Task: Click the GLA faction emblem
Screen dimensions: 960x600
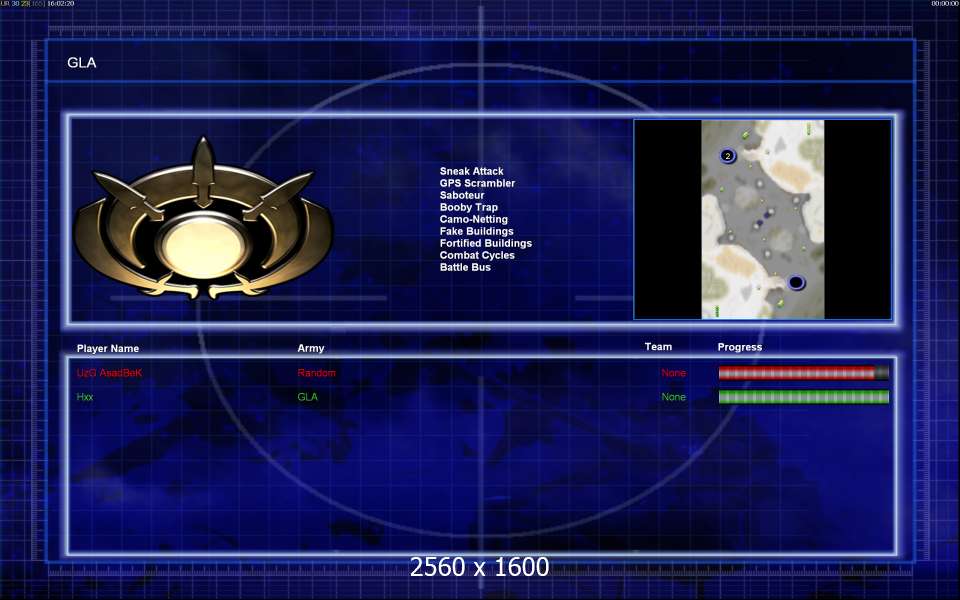Action: (203, 219)
